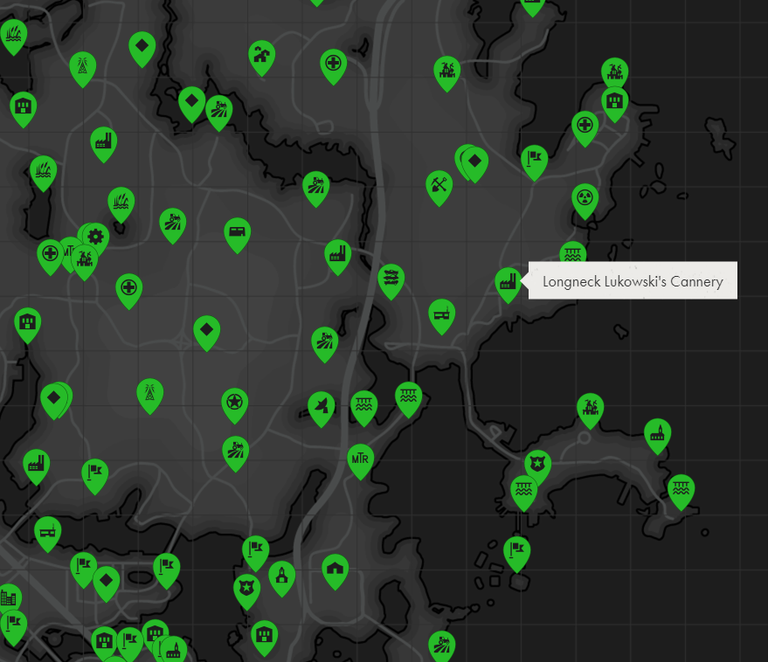Select the church marker next to the police badge
768x662 pixels.
(282, 577)
